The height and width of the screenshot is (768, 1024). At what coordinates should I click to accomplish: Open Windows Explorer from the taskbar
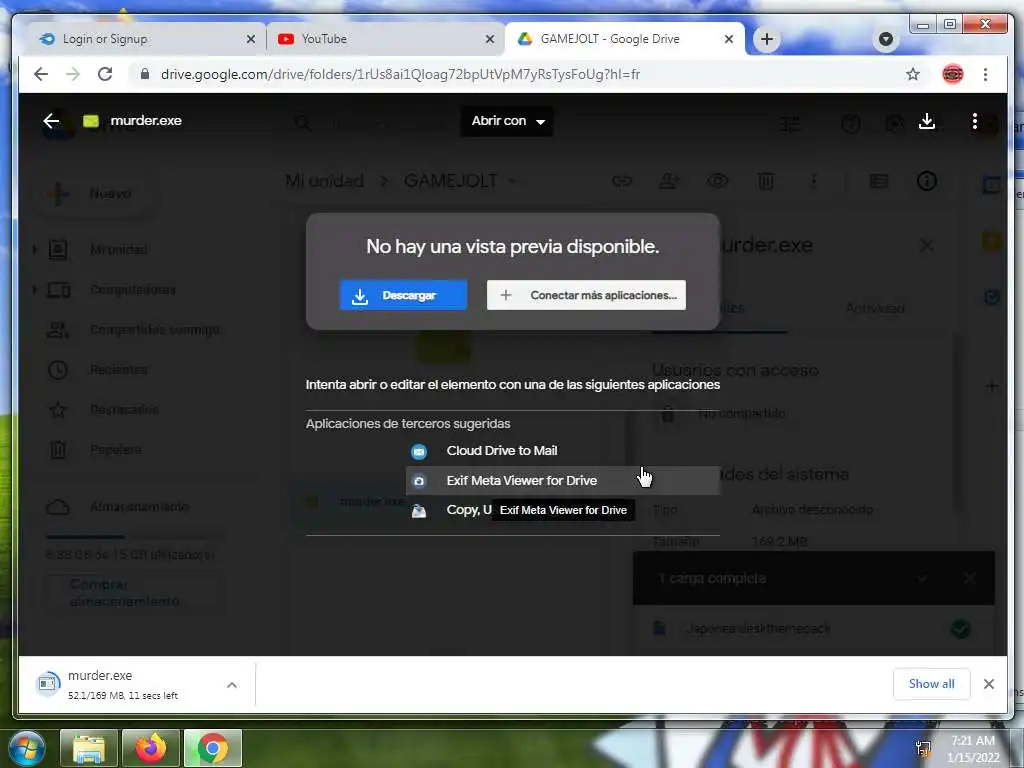[89, 748]
